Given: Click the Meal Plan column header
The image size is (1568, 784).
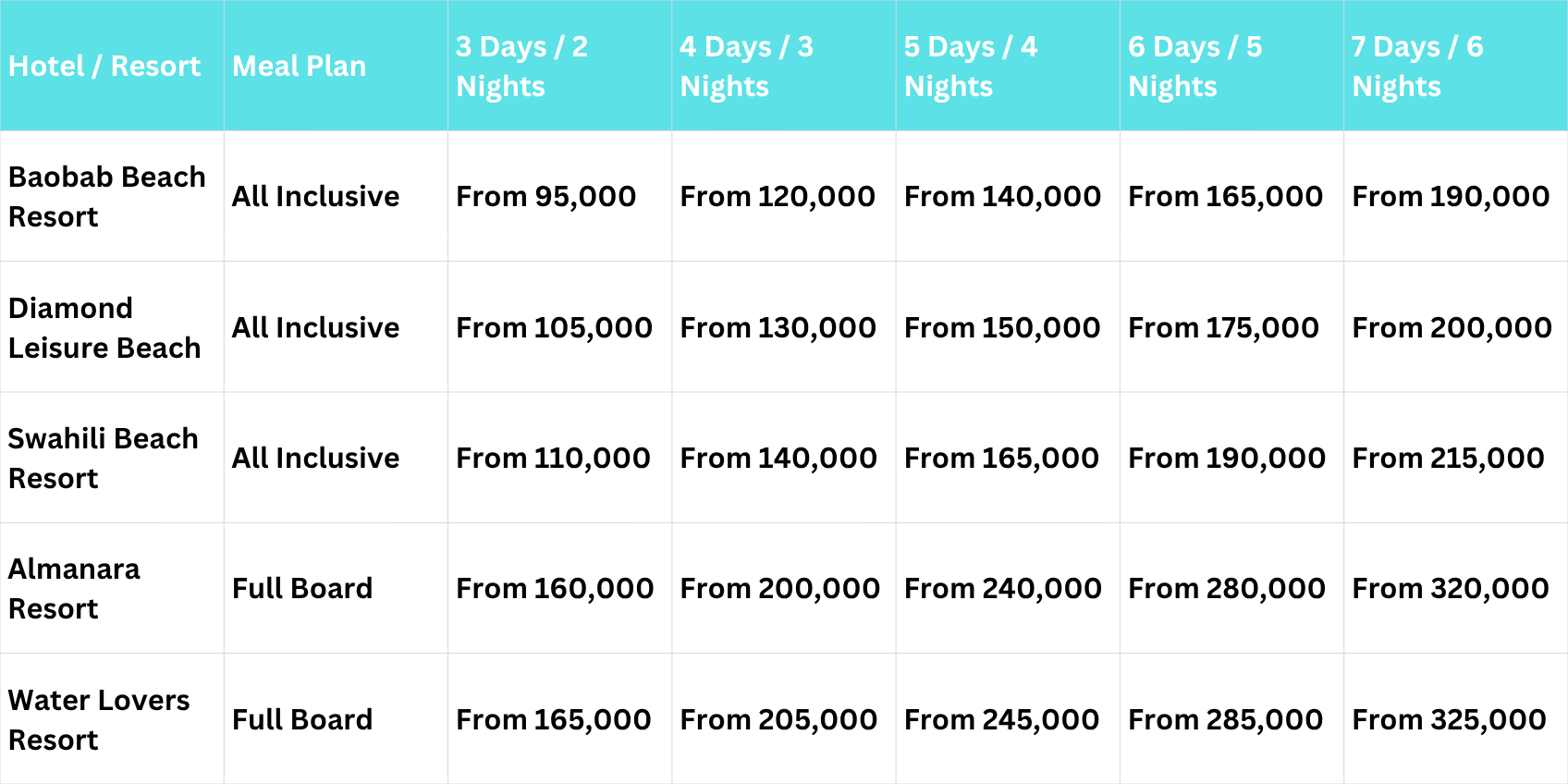Looking at the screenshot, I should coord(300,67).
